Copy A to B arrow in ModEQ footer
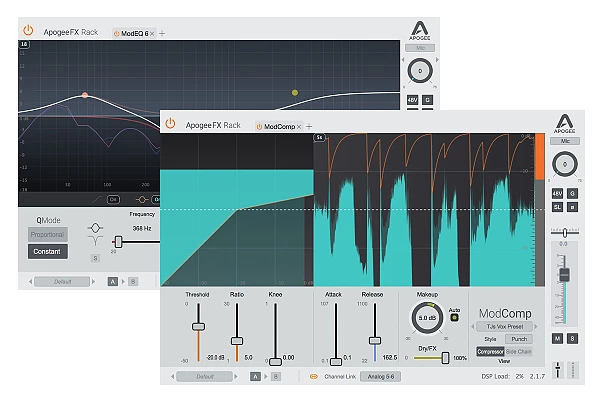Image resolution: width=600 pixels, height=400 pixels. pyautogui.click(x=123, y=282)
